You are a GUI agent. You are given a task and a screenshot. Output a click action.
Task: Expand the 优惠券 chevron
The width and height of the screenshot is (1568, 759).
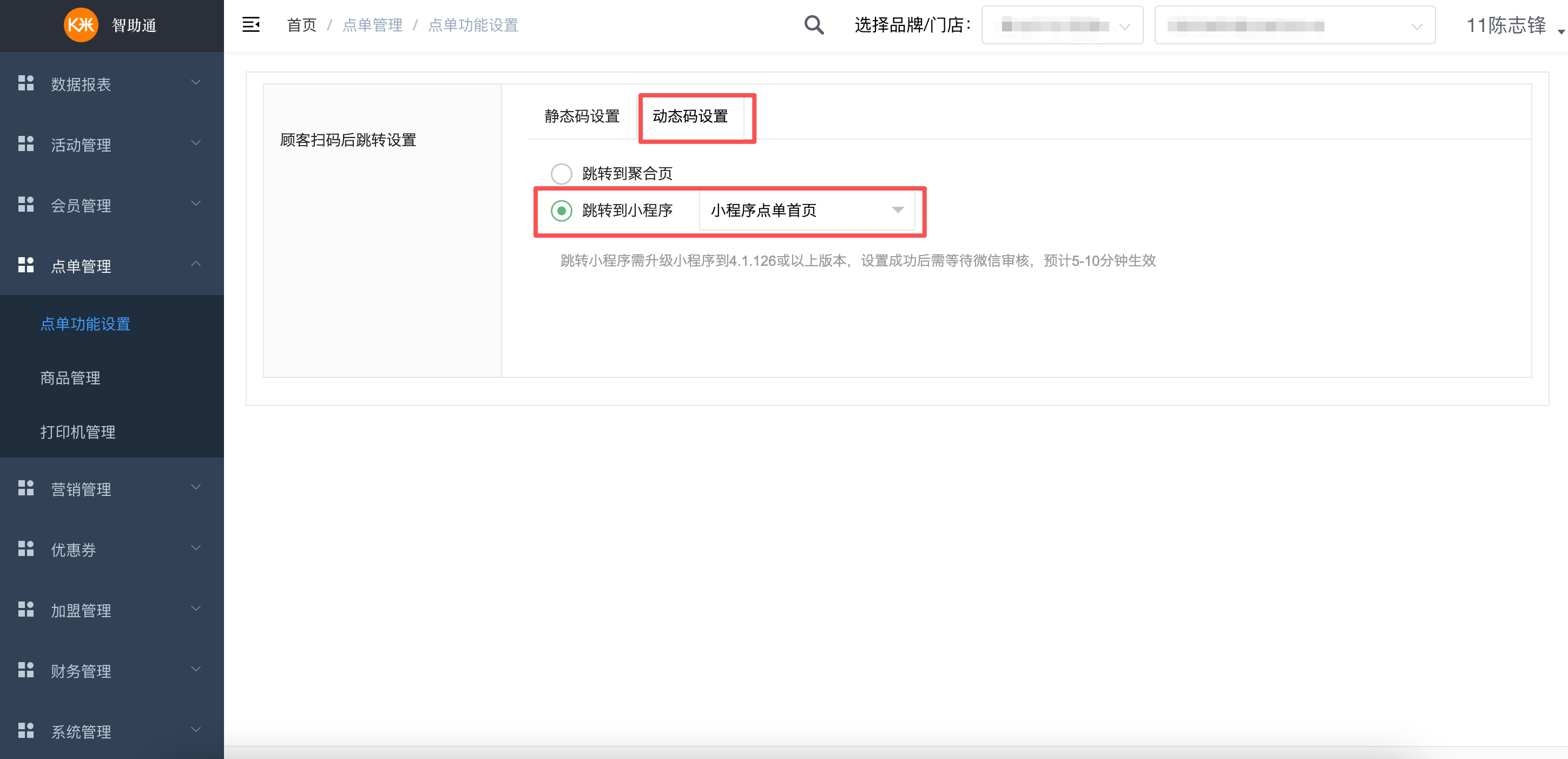[x=196, y=548]
